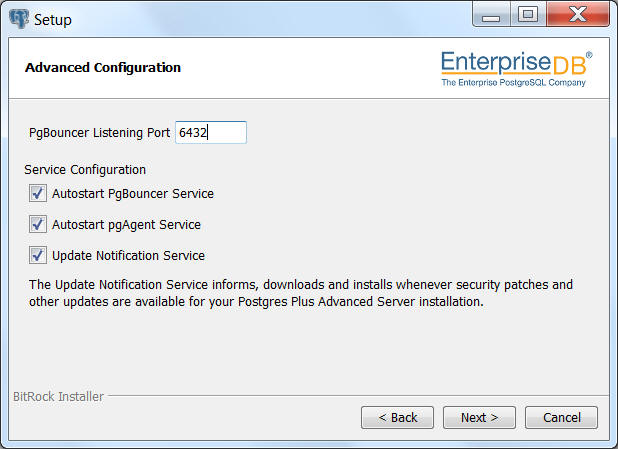
Task: Click the Service Configuration section label
Action: pos(85,170)
